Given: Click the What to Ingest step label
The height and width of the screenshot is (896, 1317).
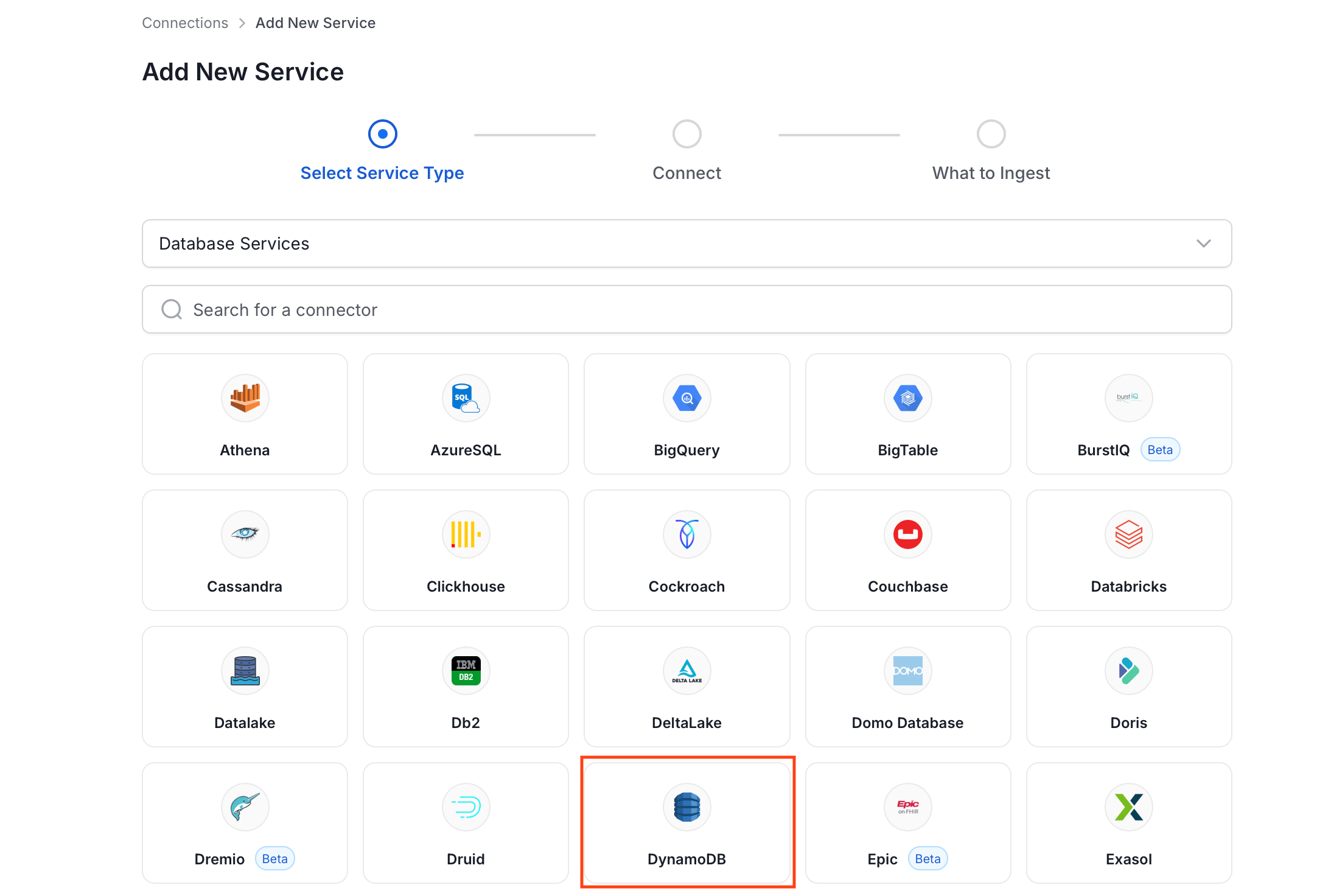Looking at the screenshot, I should pos(991,173).
